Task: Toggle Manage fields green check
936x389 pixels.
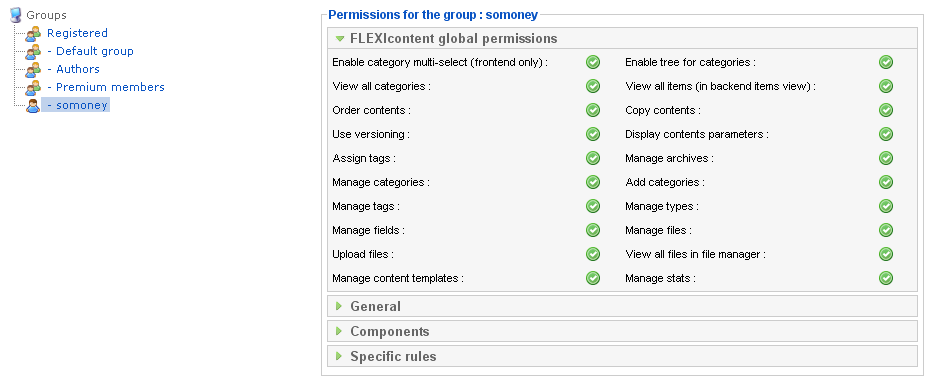Action: (x=593, y=230)
